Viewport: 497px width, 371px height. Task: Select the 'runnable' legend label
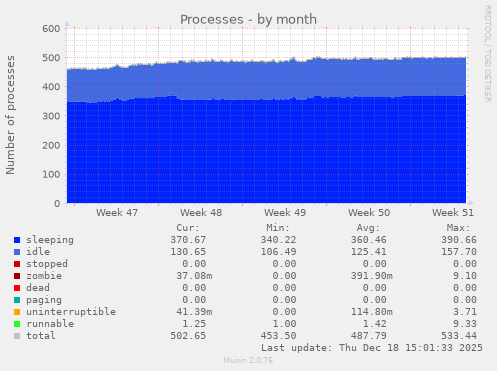coord(50,324)
